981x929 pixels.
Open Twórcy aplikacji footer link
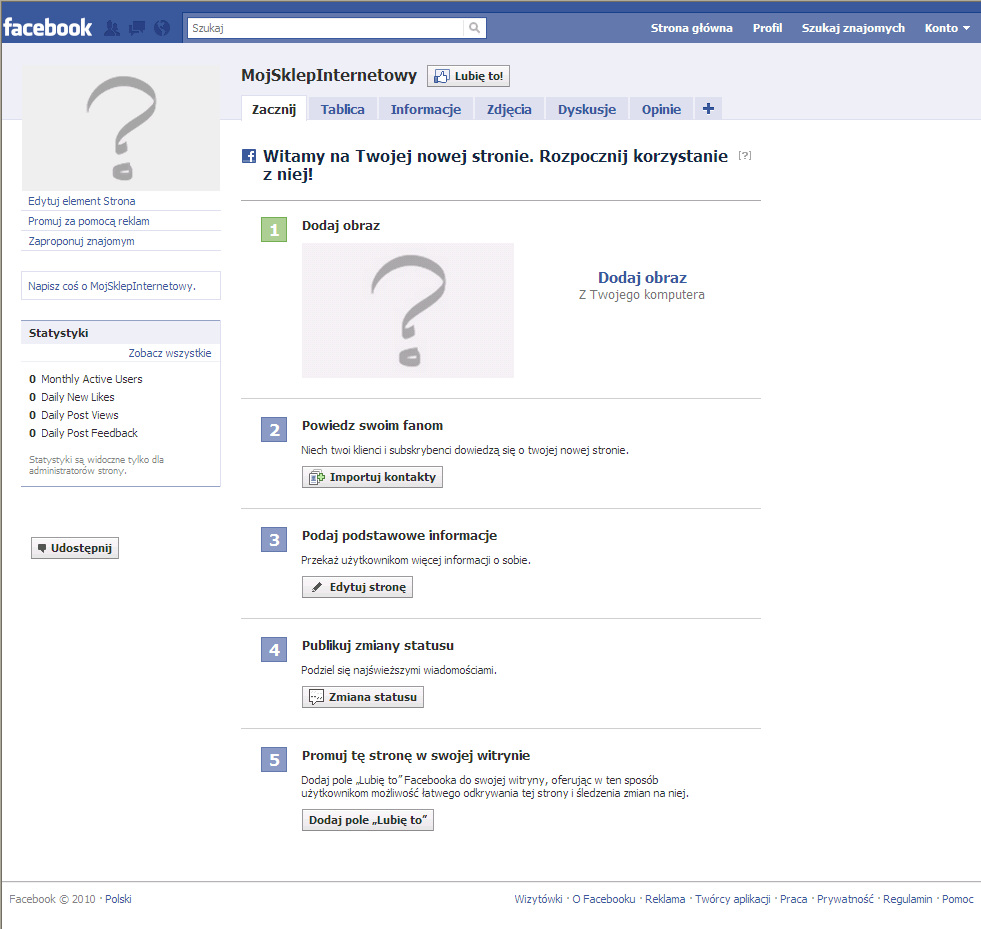coord(733,899)
